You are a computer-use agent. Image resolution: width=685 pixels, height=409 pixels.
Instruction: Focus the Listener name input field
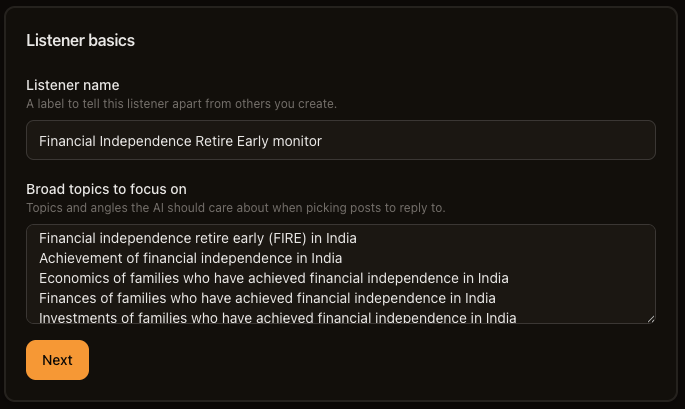click(341, 140)
